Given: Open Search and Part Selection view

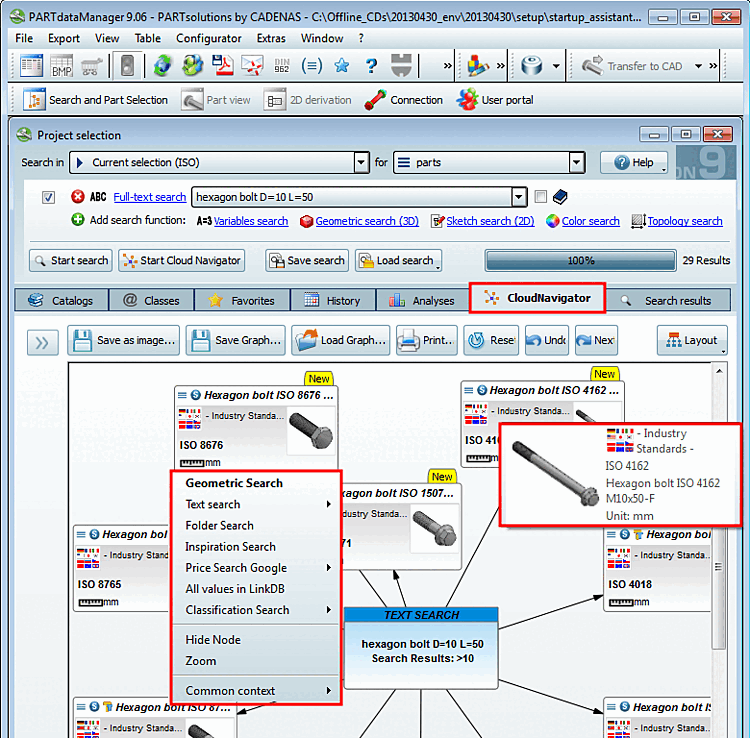Looking at the screenshot, I should [95, 100].
